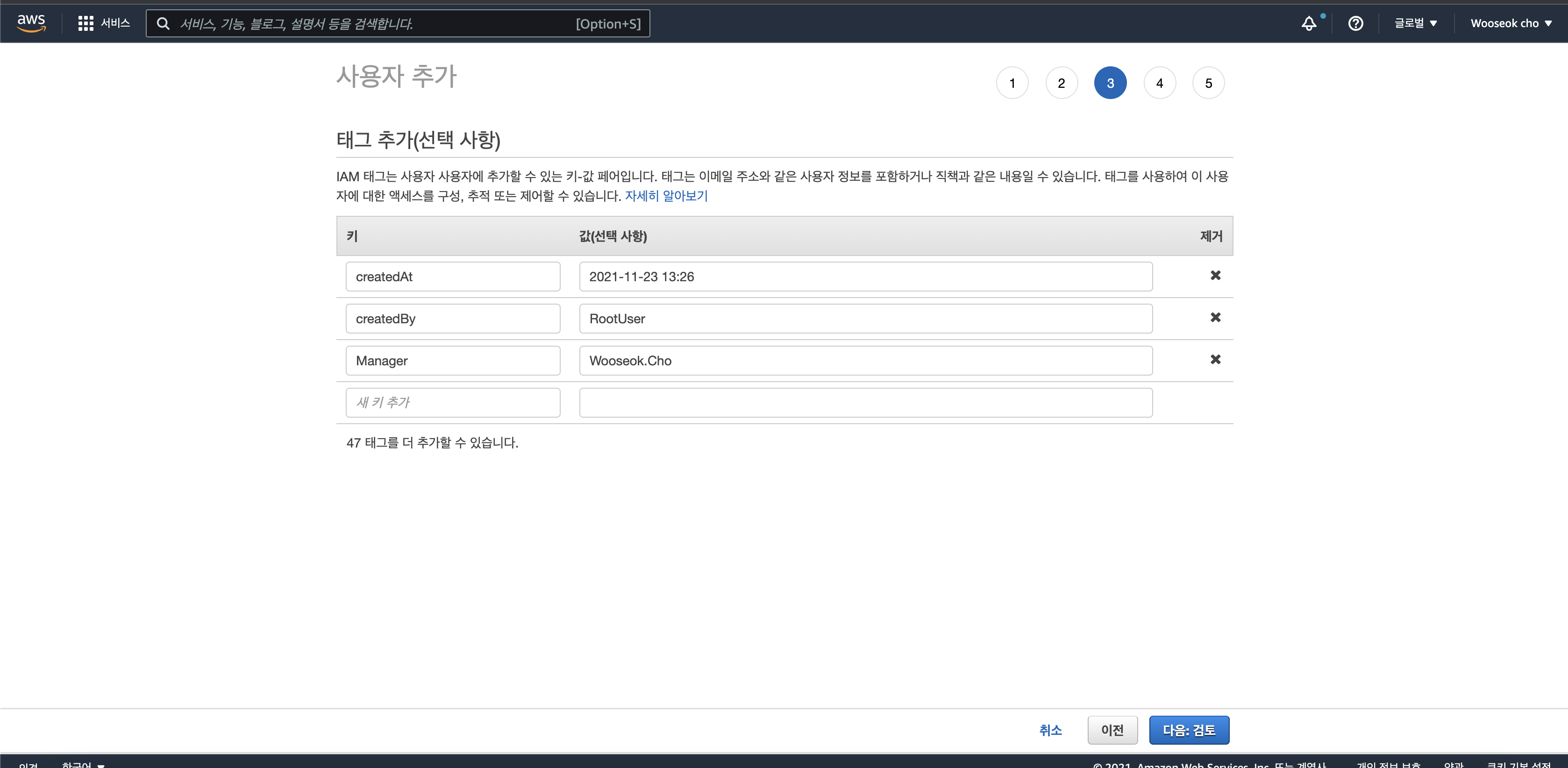Remove the createdBy tag row
This screenshot has width=1568, height=768.
pos(1215,318)
